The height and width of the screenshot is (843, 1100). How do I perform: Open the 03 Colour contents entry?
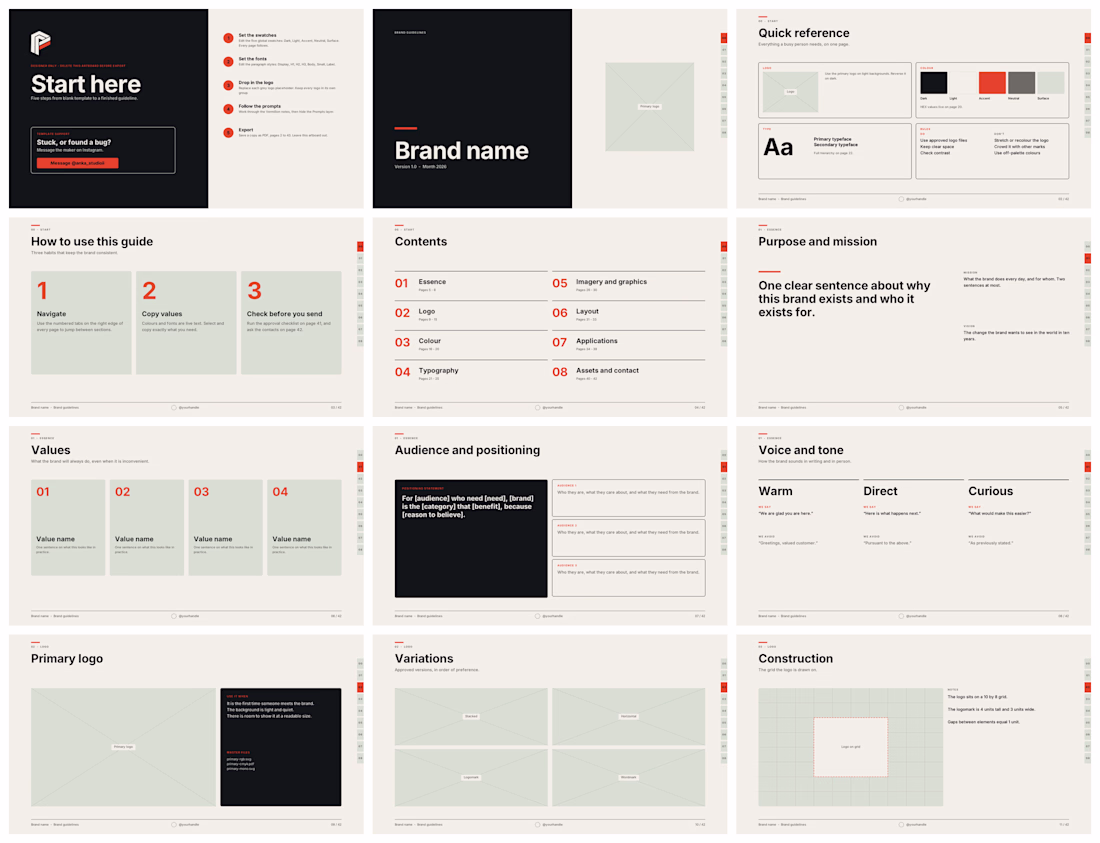[x=471, y=344]
